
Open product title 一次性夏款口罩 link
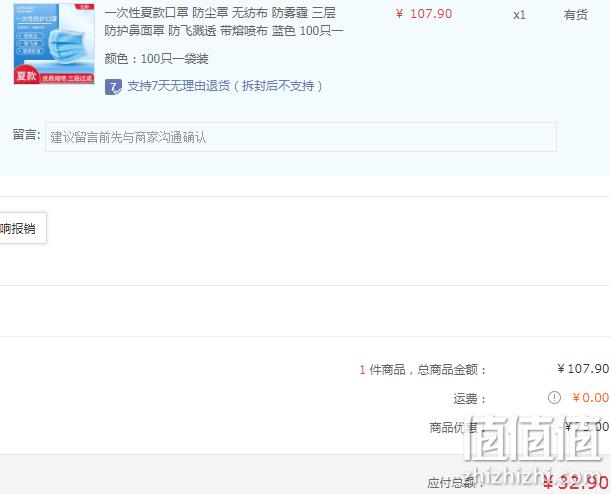point(220,13)
